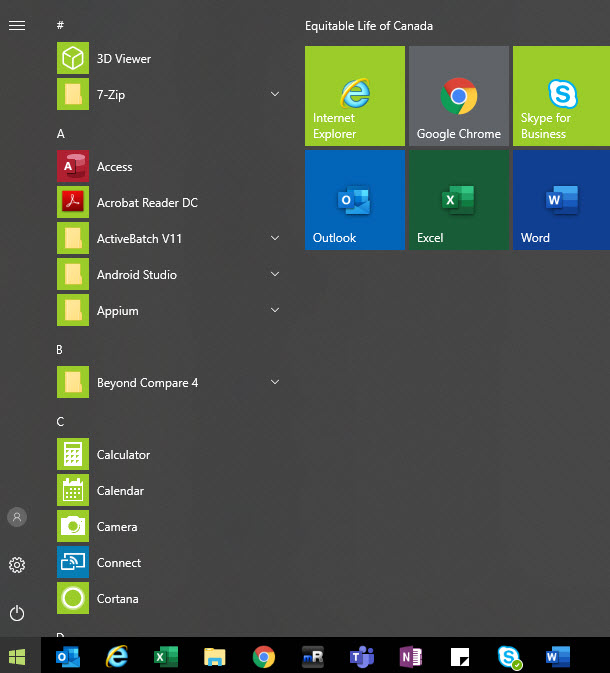Open Connect app

tap(168, 563)
